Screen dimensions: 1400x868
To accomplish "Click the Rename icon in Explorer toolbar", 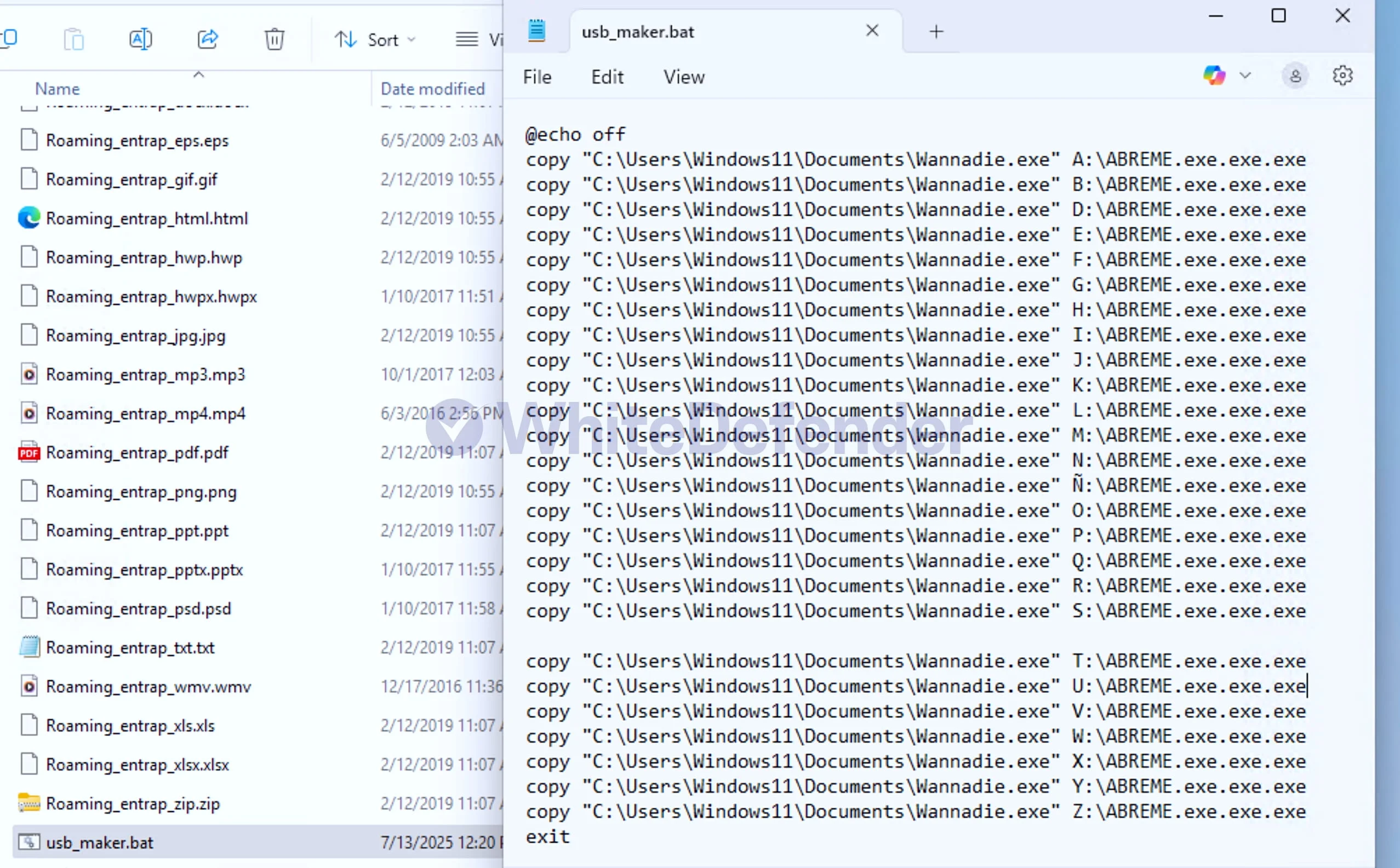I will (140, 39).
